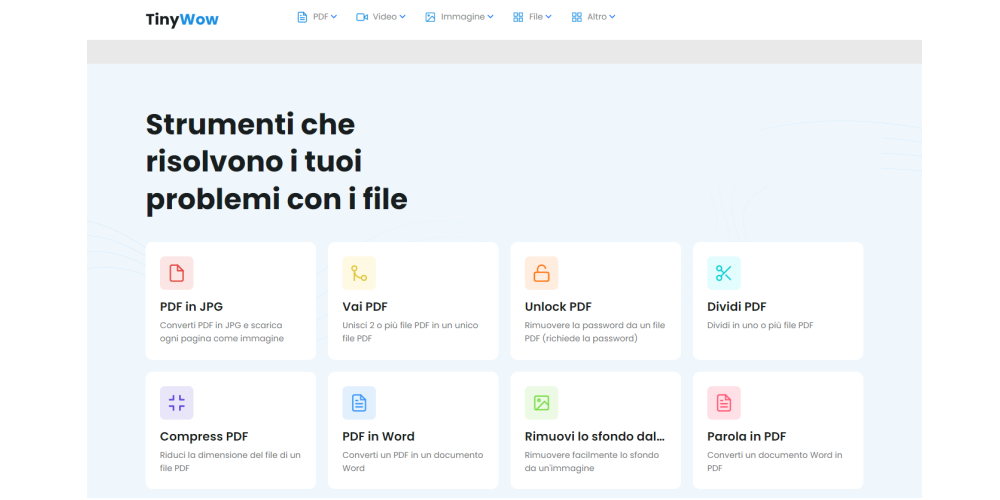Click the Vai PDF merge icon
Screen dimensions: 1000x500
pyautogui.click(x=359, y=273)
